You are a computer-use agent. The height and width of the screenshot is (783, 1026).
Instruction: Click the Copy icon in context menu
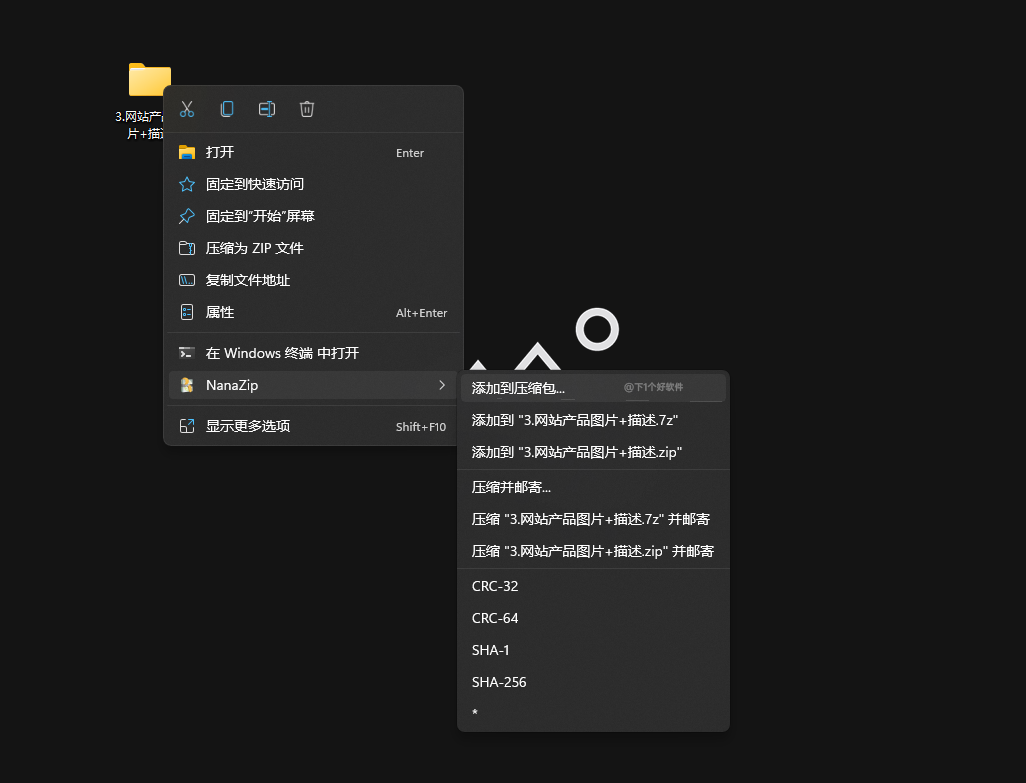pos(227,109)
